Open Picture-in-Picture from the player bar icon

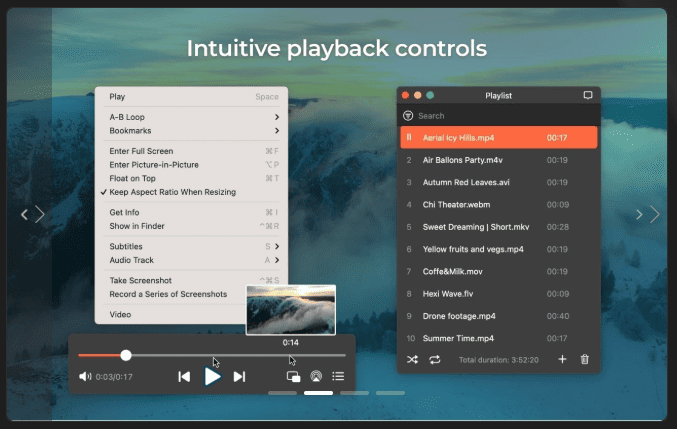pyautogui.click(x=293, y=377)
